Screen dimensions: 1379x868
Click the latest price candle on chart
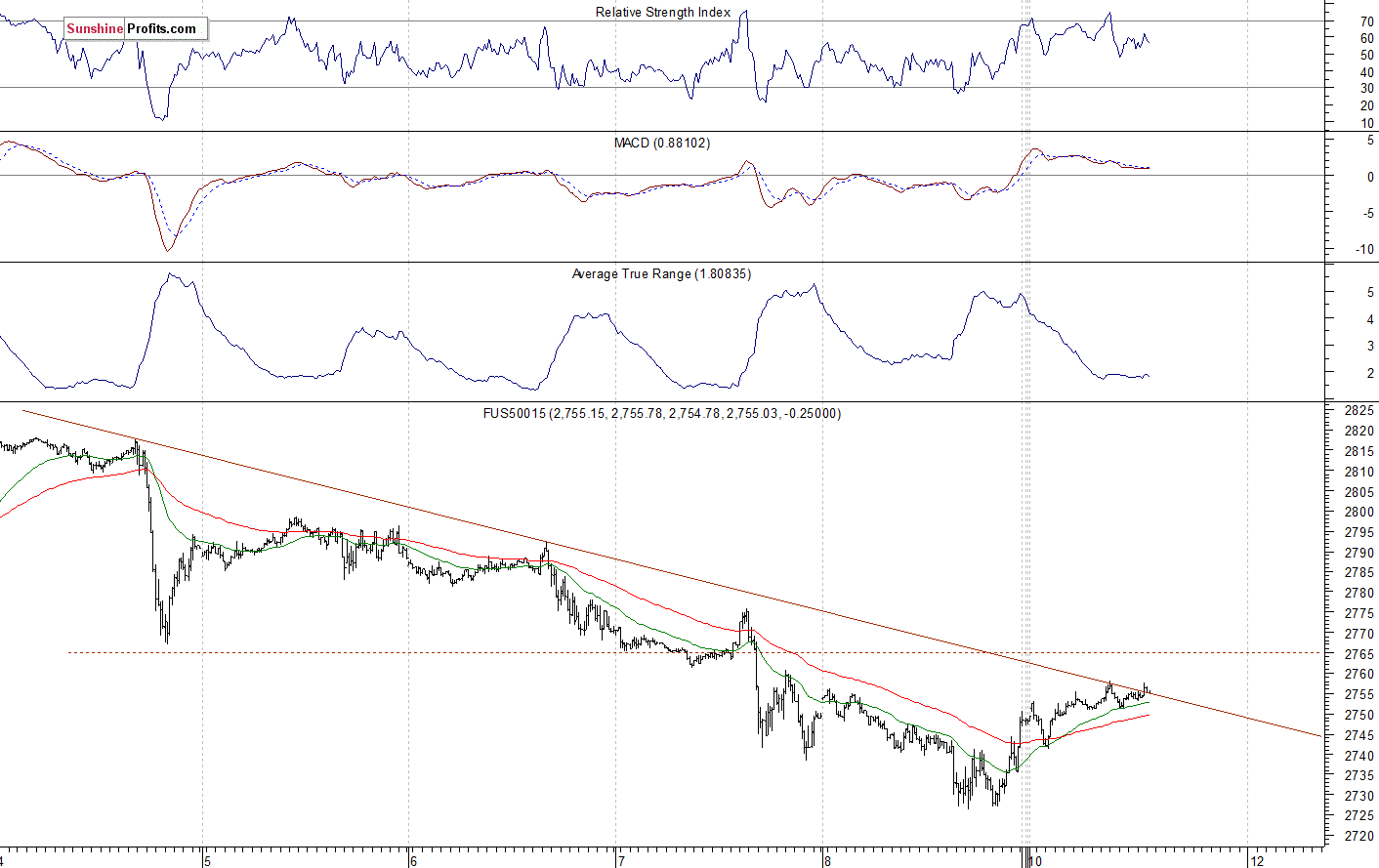point(1147,689)
